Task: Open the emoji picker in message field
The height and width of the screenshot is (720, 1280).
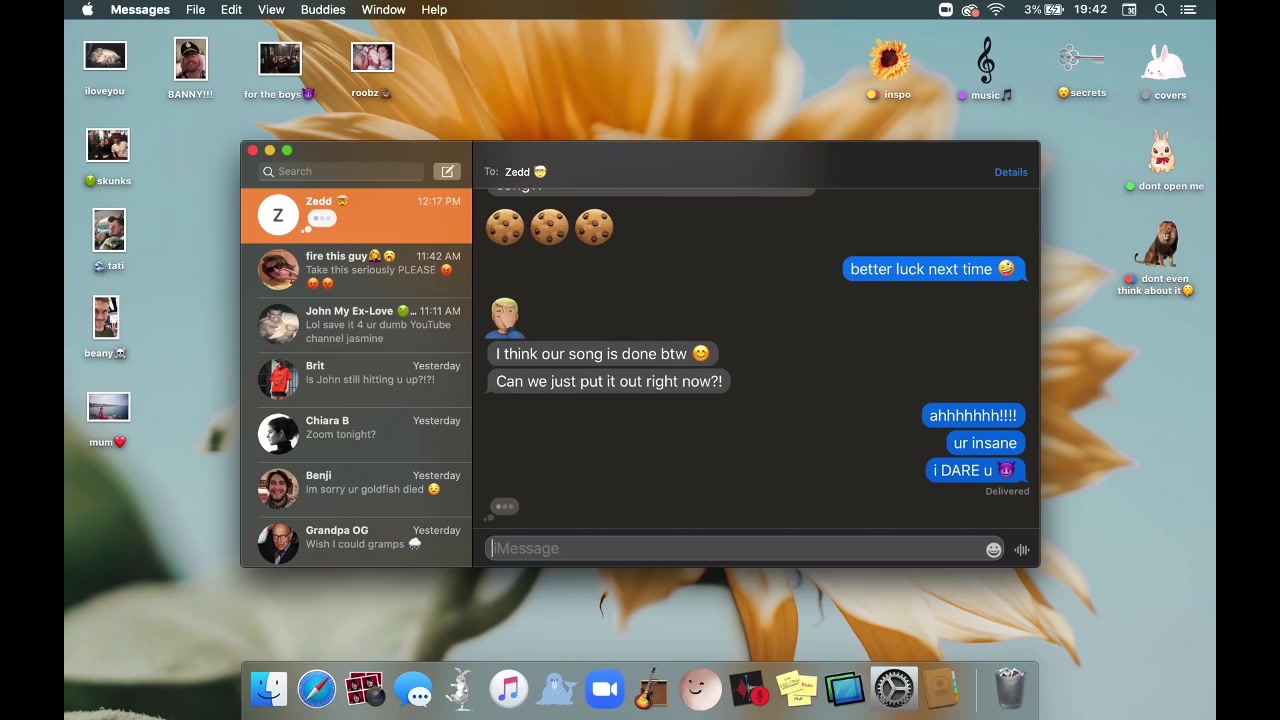Action: 993,549
